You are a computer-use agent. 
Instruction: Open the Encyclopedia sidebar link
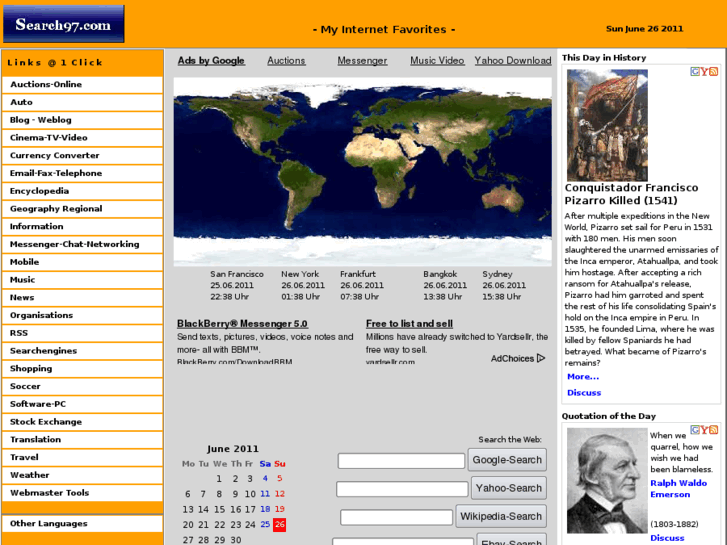83,191
